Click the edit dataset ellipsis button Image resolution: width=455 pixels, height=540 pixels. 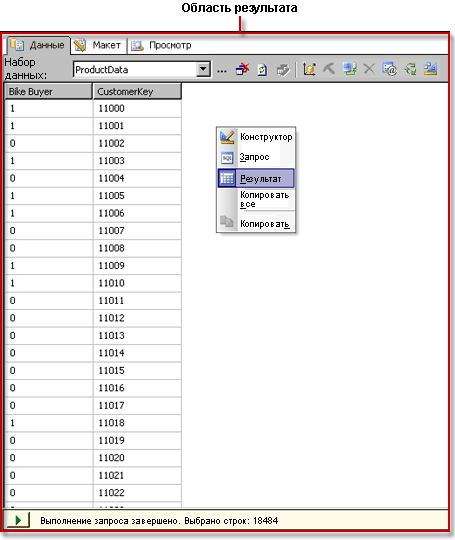click(222, 70)
